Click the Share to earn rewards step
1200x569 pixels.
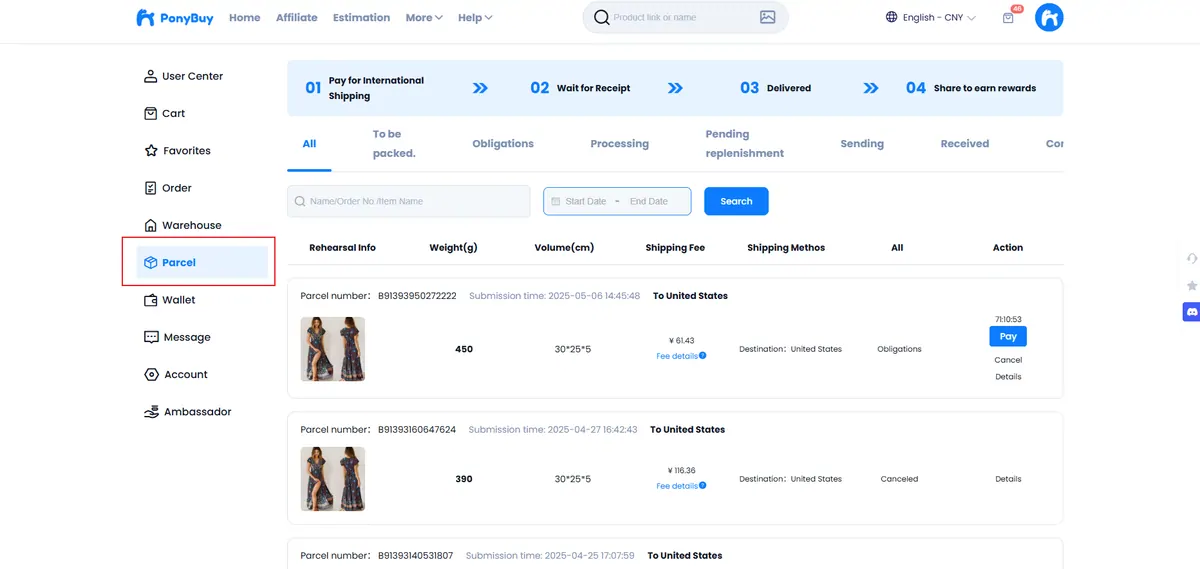pos(970,88)
